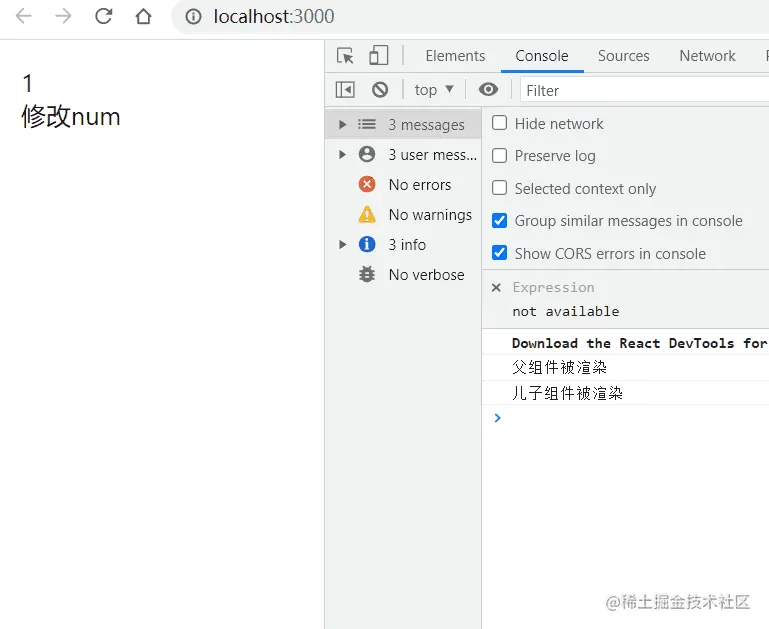
Task: Click the browser forward arrow
Action: [x=63, y=16]
